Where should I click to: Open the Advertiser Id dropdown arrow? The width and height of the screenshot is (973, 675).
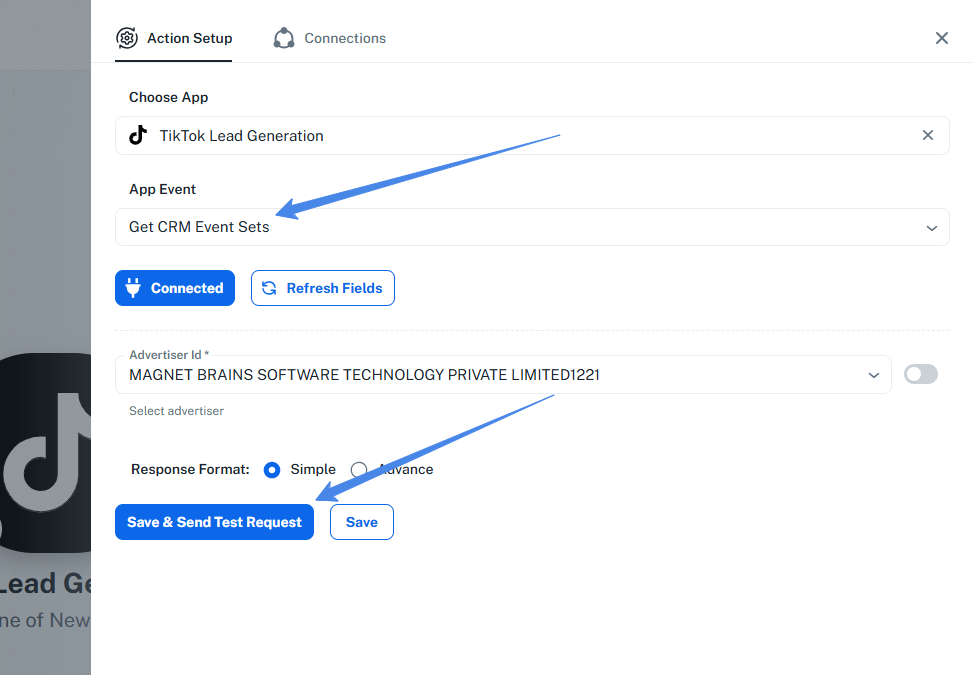click(x=873, y=375)
